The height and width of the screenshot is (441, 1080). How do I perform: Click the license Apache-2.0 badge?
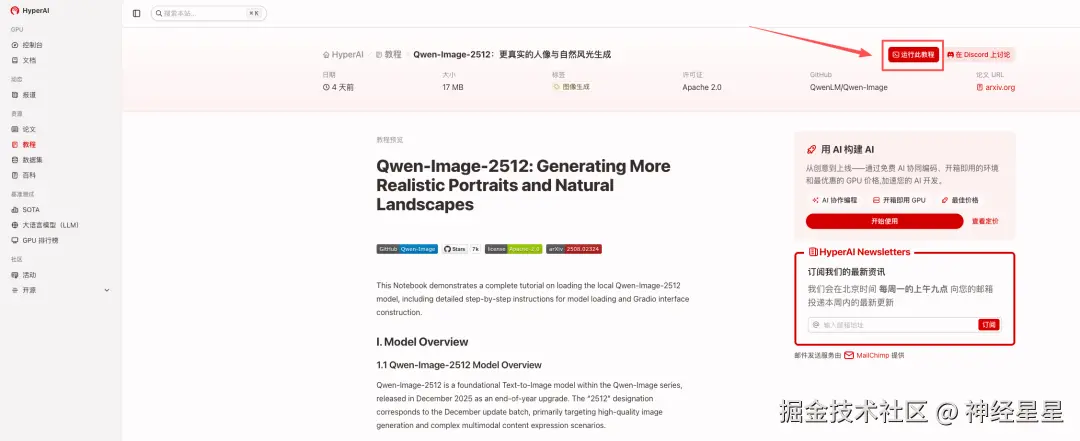[513, 249]
